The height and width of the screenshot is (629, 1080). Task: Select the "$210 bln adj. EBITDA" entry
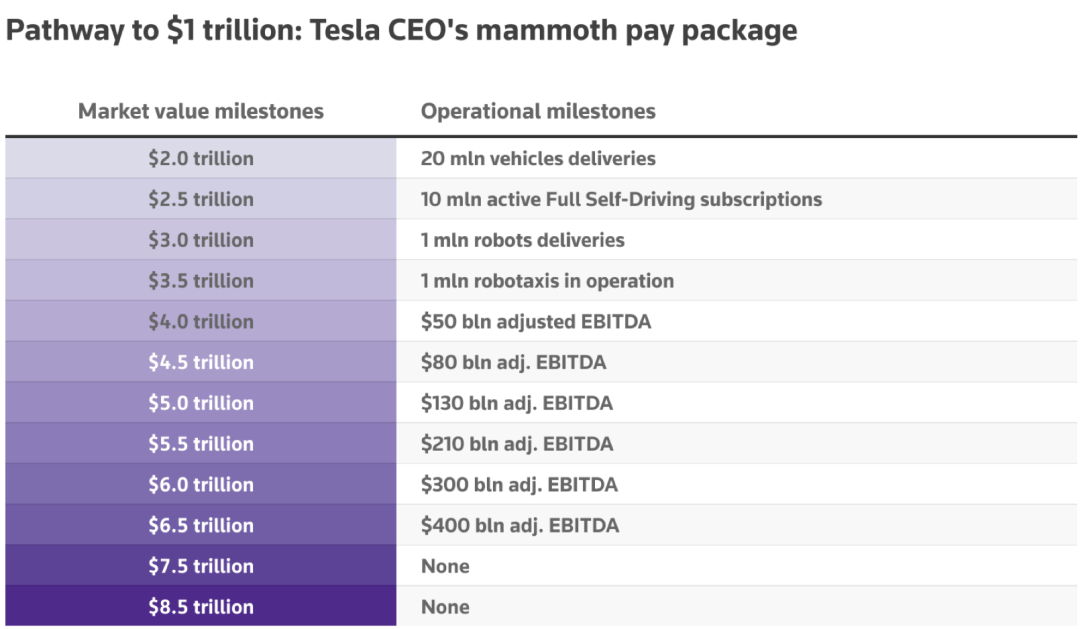(517, 443)
